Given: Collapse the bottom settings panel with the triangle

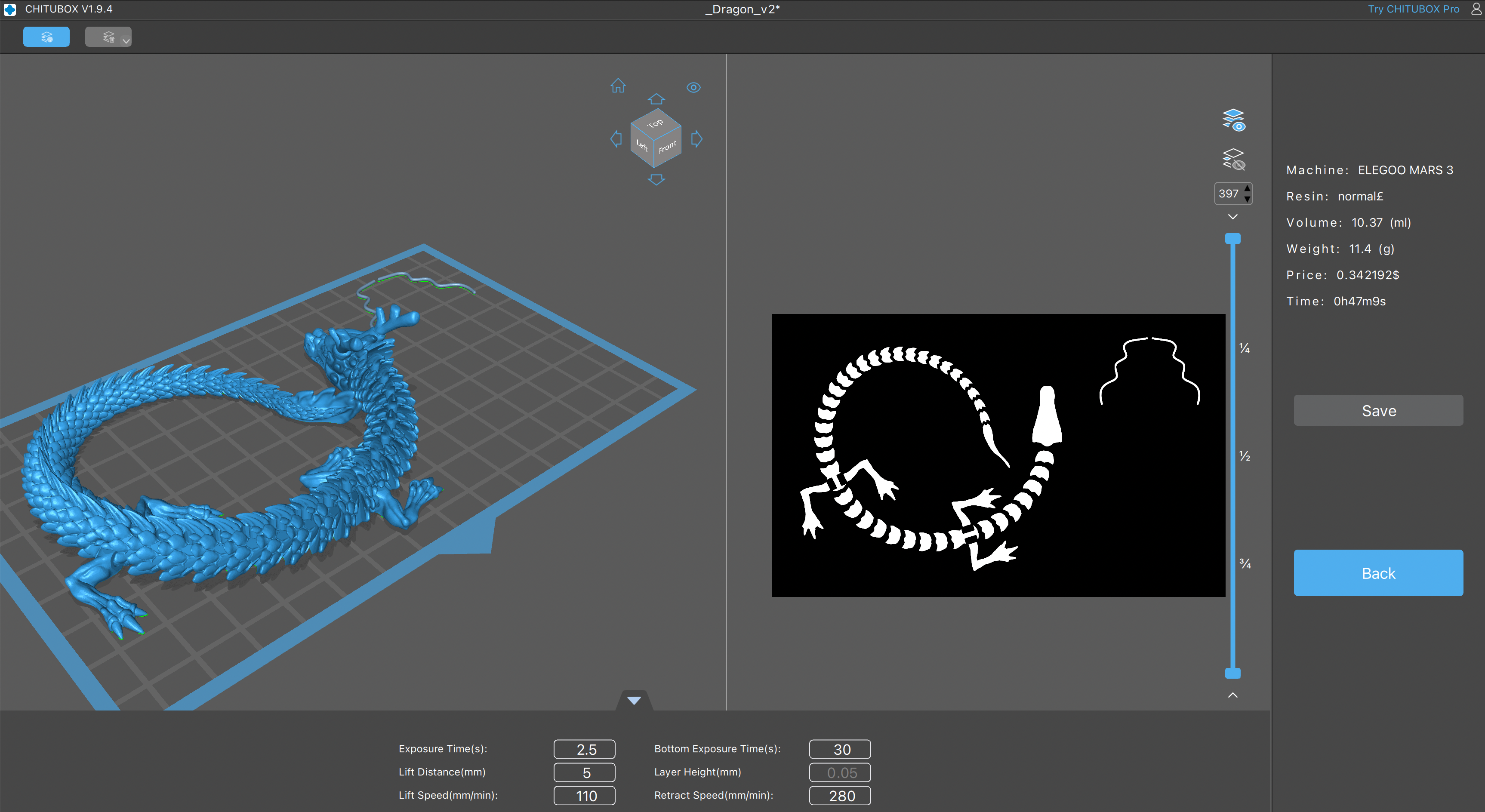Looking at the screenshot, I should (x=634, y=701).
